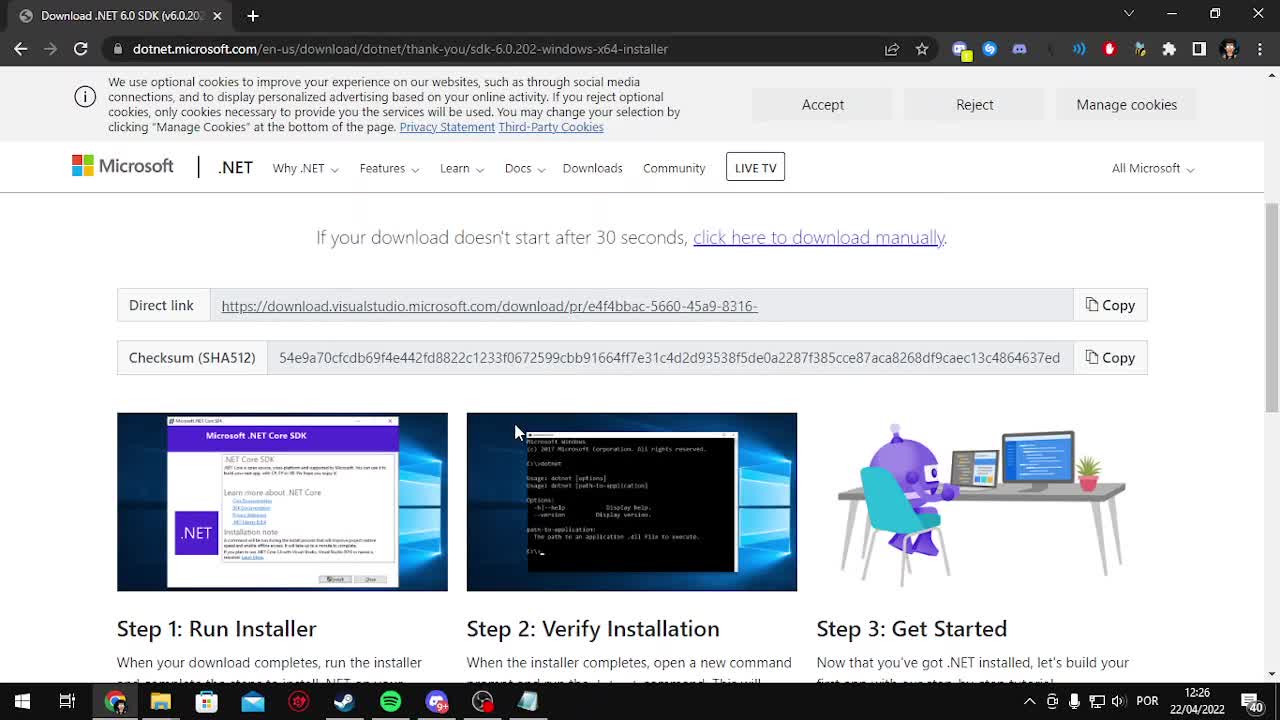Viewport: 1280px width, 720px height.
Task: Open Chrome's three-dot menu
Action: tap(1258, 49)
